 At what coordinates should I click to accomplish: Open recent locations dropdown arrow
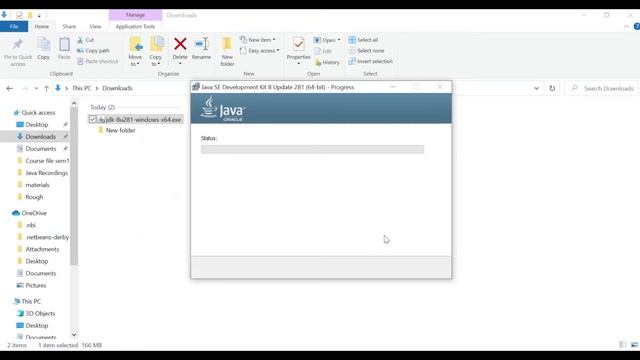pyautogui.click(x=36, y=88)
